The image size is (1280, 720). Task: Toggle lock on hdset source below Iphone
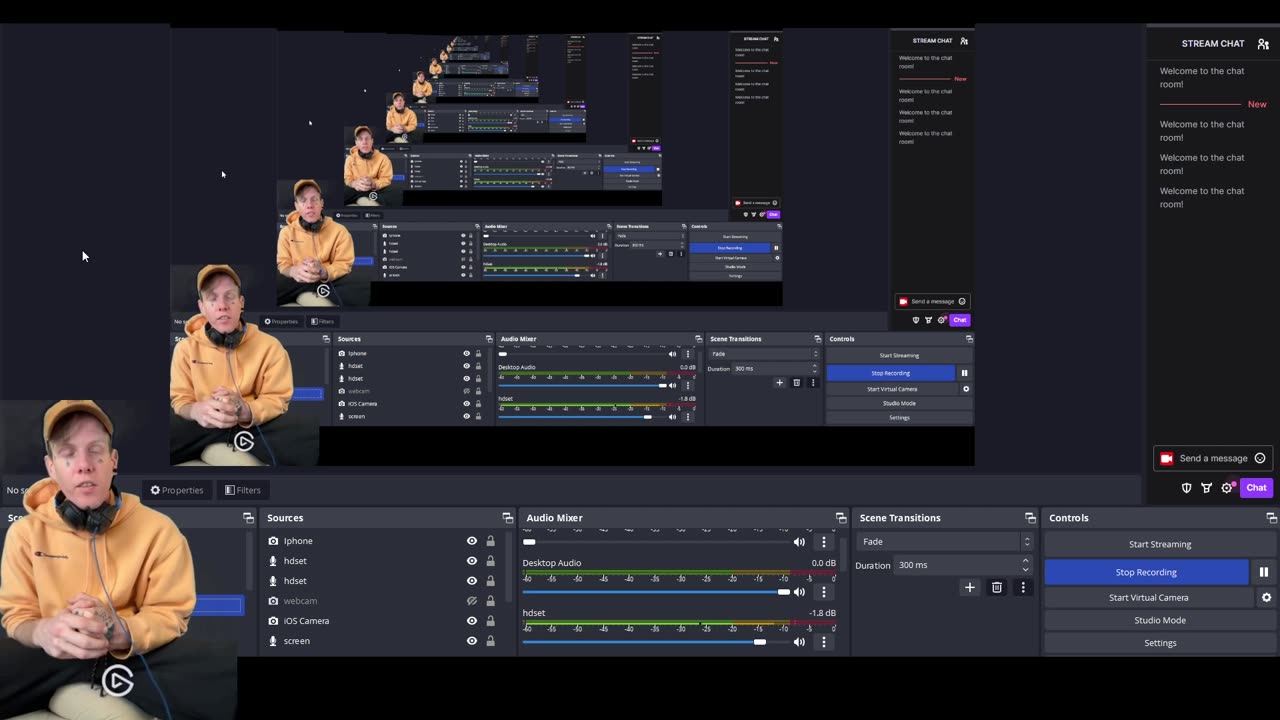click(490, 561)
